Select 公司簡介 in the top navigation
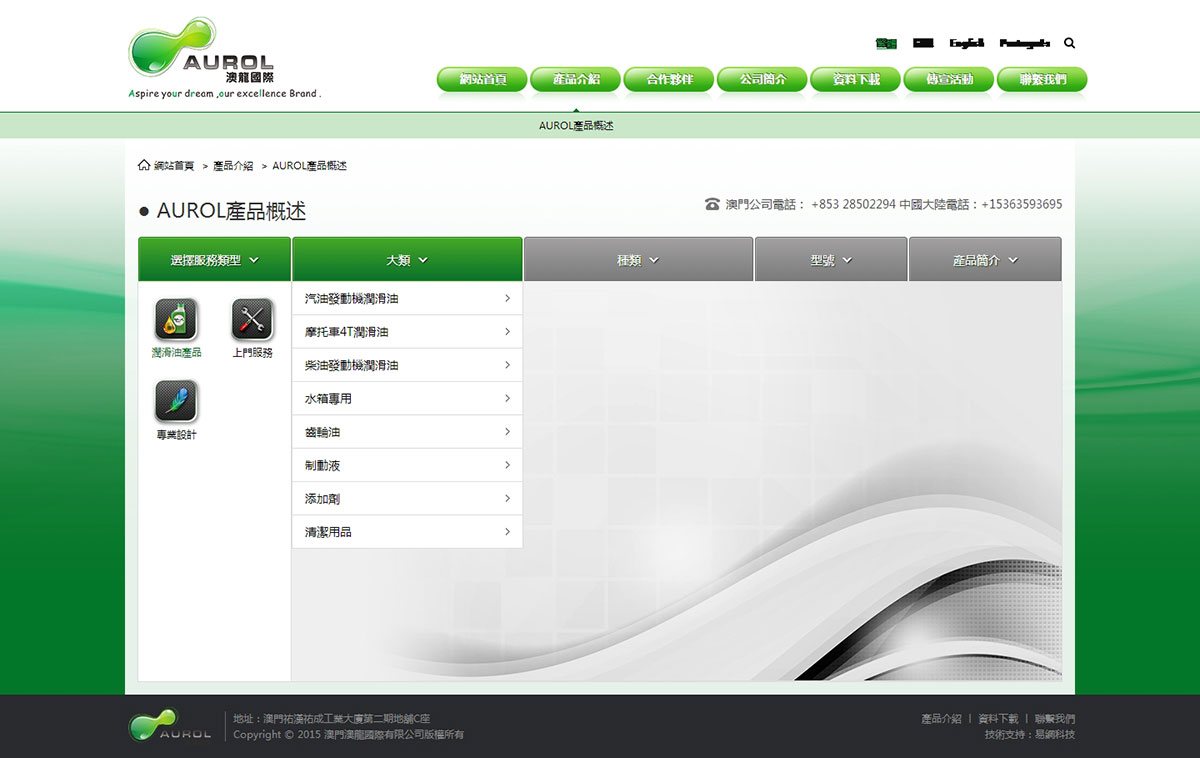This screenshot has height=758, width=1200. 761,79
